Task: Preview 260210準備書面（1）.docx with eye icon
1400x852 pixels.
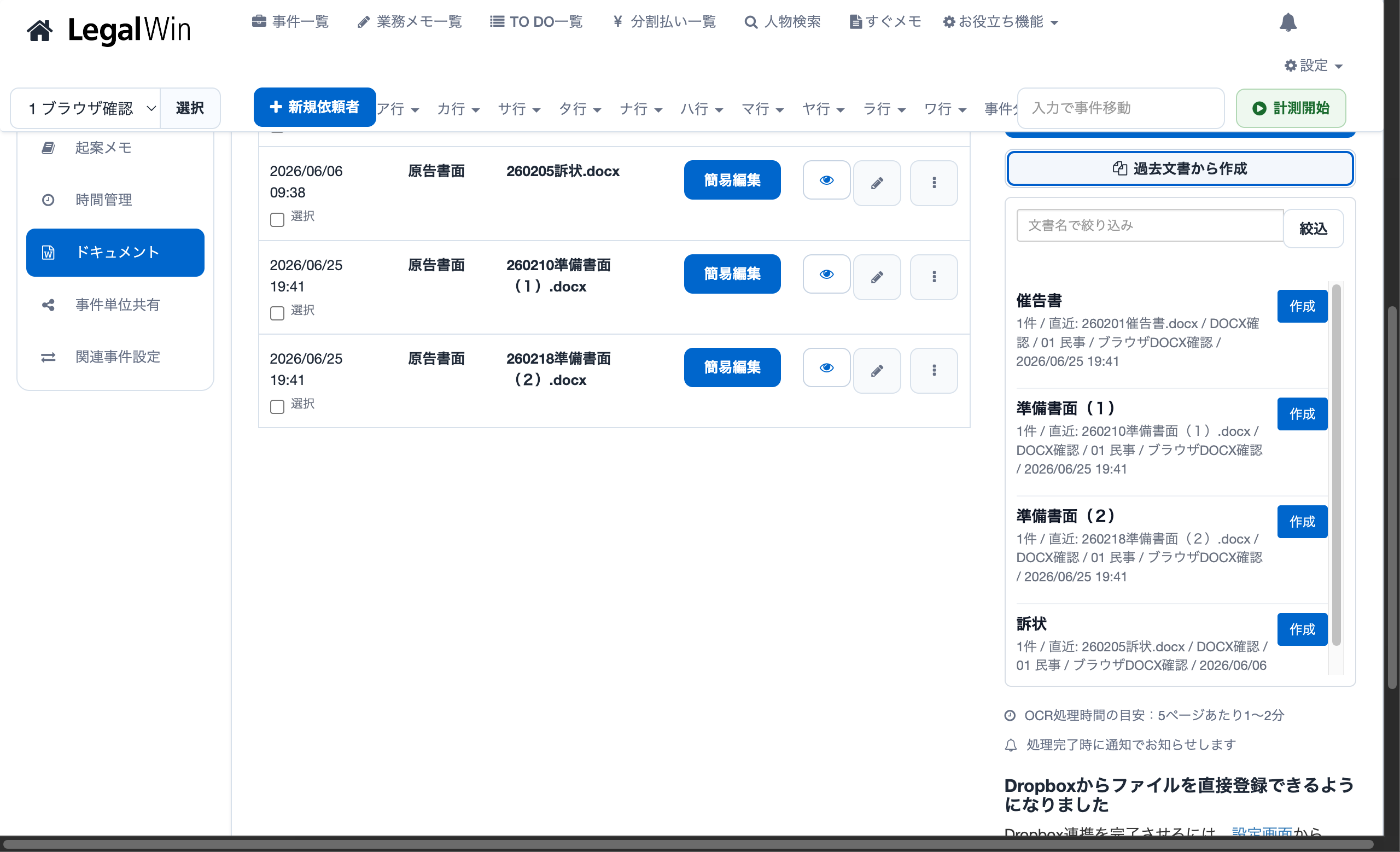Action: click(826, 275)
